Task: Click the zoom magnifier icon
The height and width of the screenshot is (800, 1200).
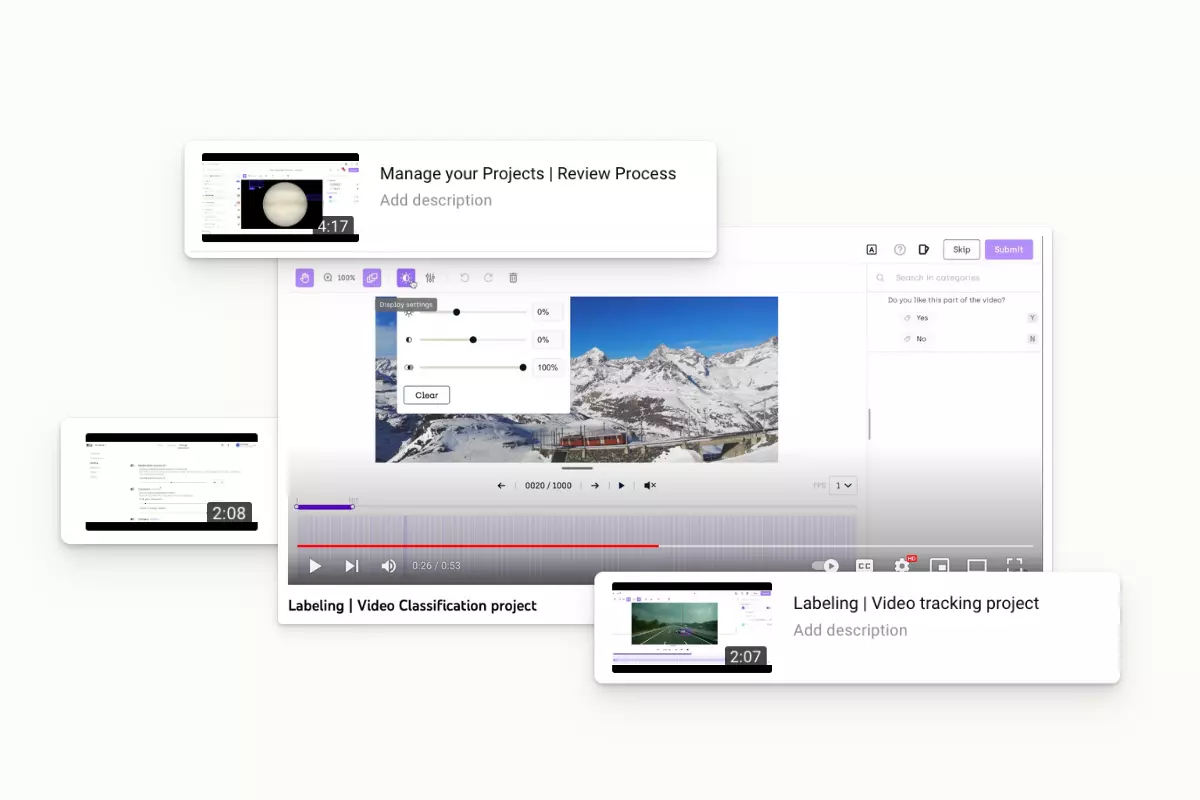Action: point(328,278)
